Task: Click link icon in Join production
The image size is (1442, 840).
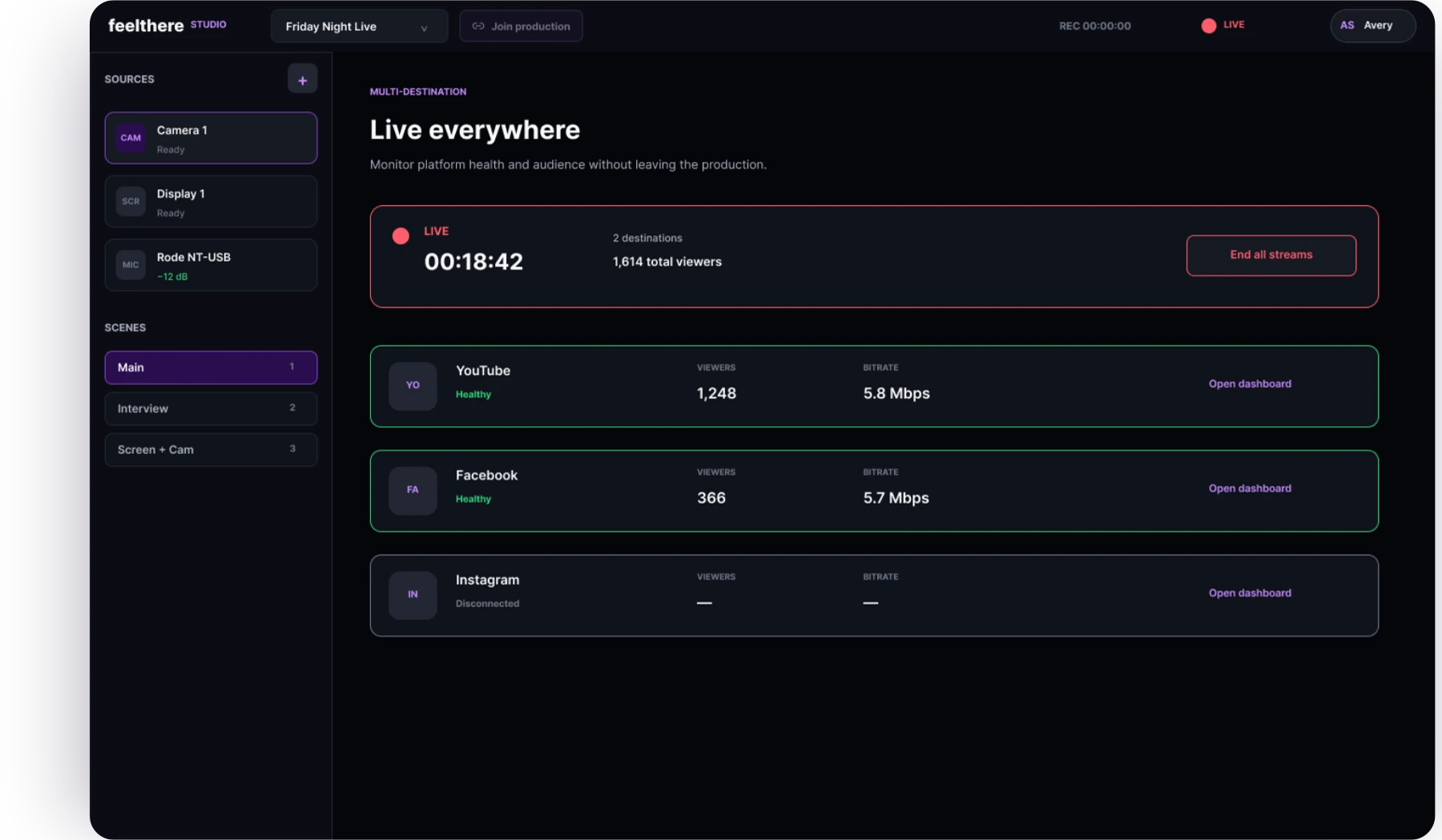Action: point(478,26)
